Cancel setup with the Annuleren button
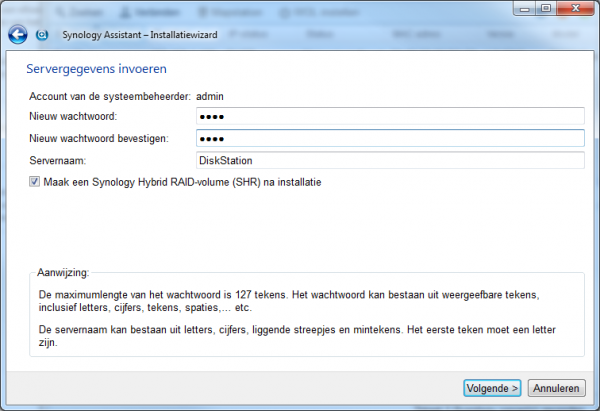The image size is (600, 411). tap(555, 387)
